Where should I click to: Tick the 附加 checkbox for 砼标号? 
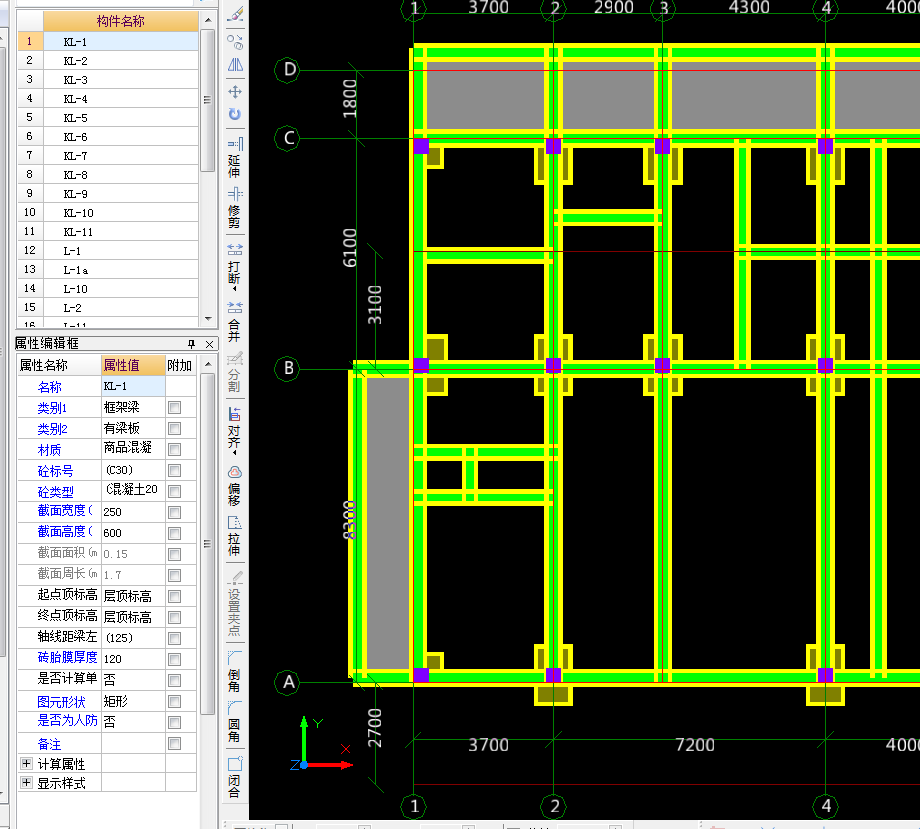174,471
